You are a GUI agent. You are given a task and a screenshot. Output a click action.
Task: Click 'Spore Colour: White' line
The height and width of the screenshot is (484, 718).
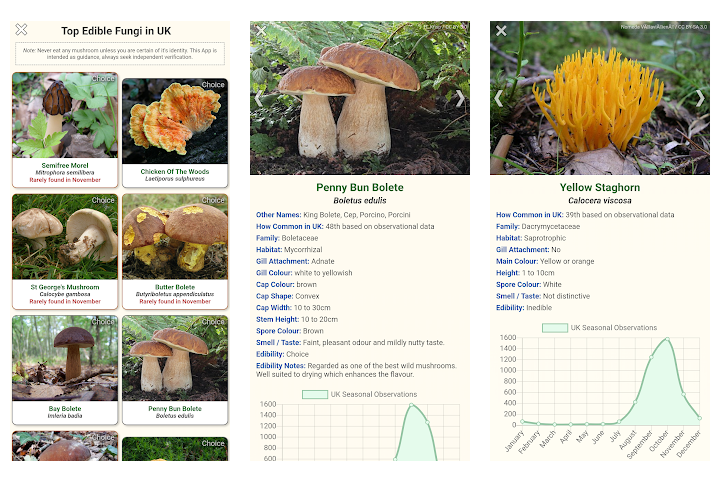(529, 284)
